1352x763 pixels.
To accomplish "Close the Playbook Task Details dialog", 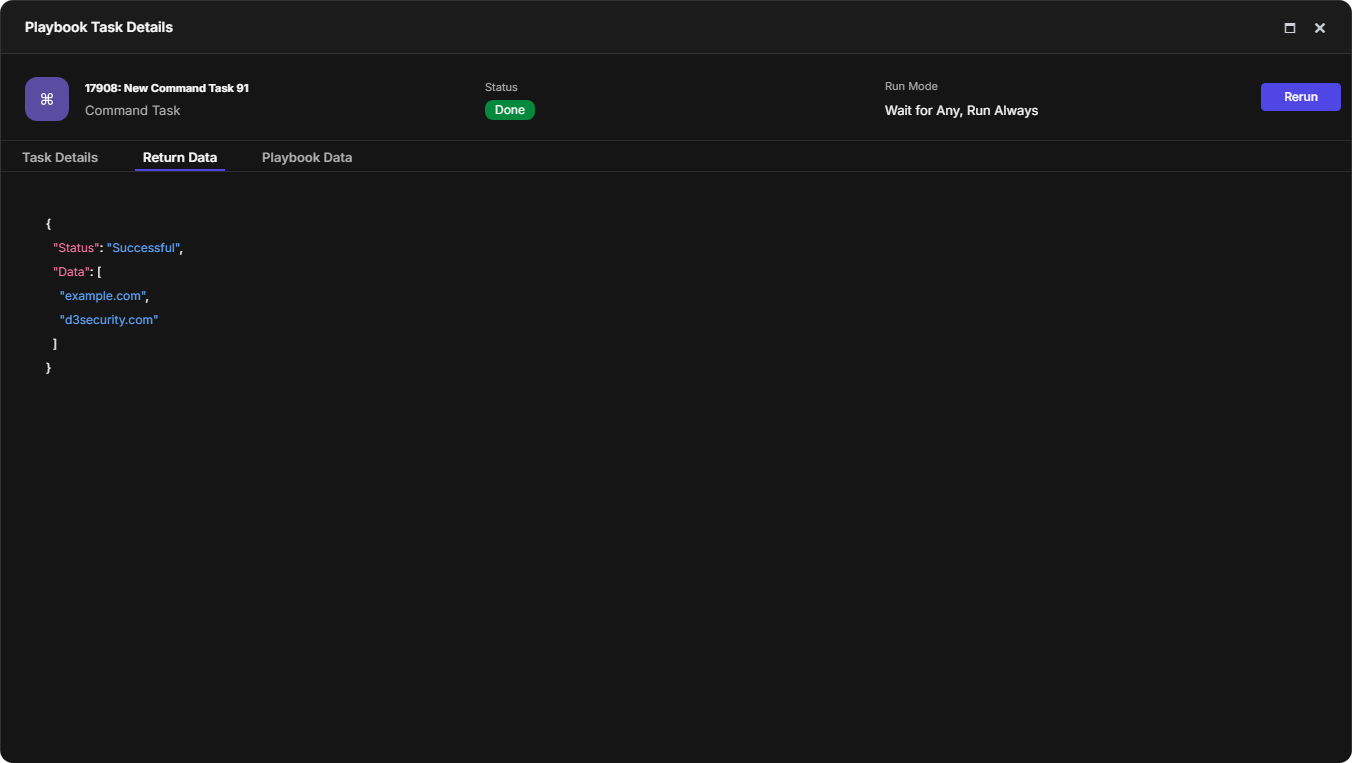I will tap(1320, 28).
